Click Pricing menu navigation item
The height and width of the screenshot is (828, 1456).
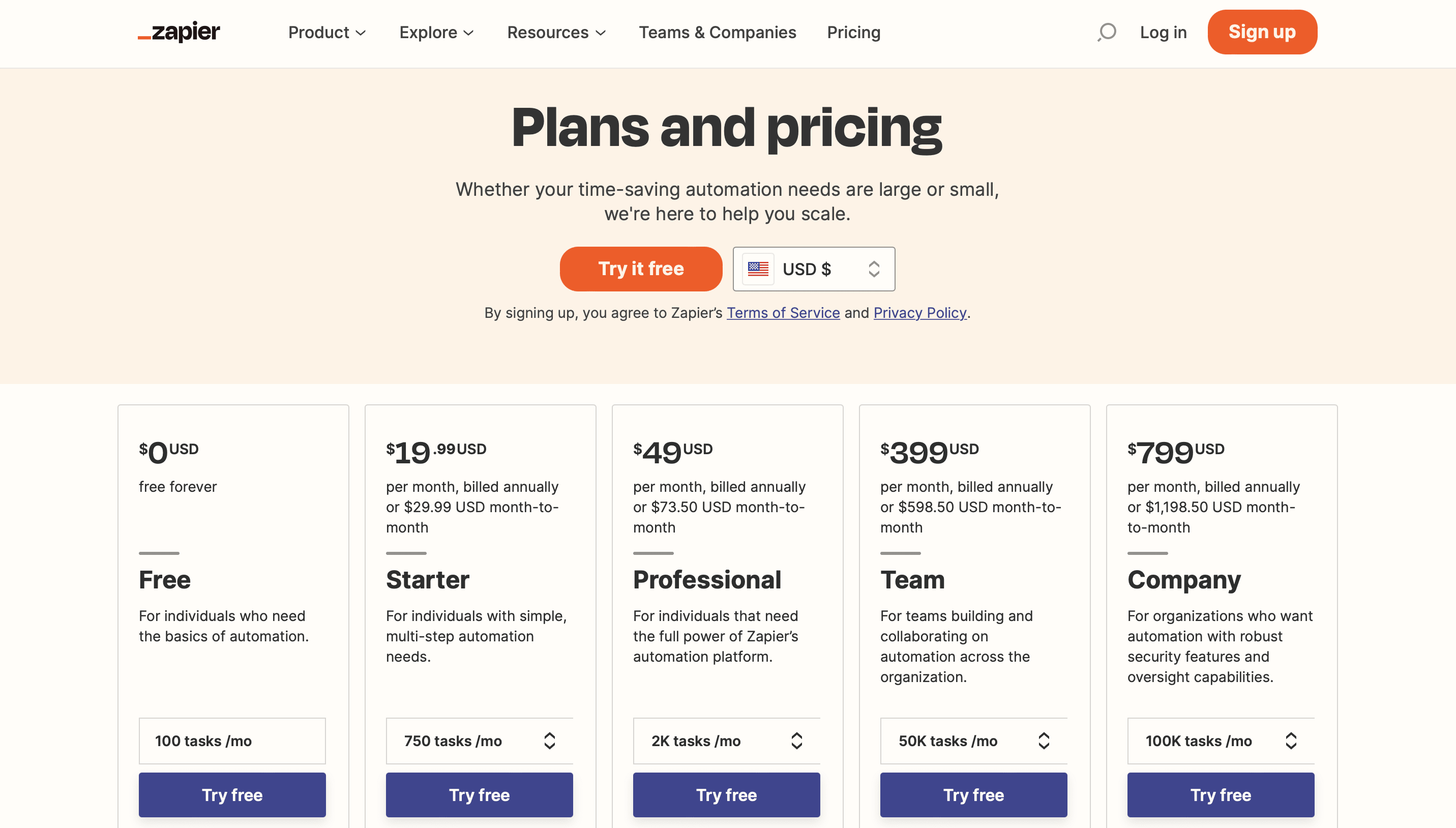[854, 32]
